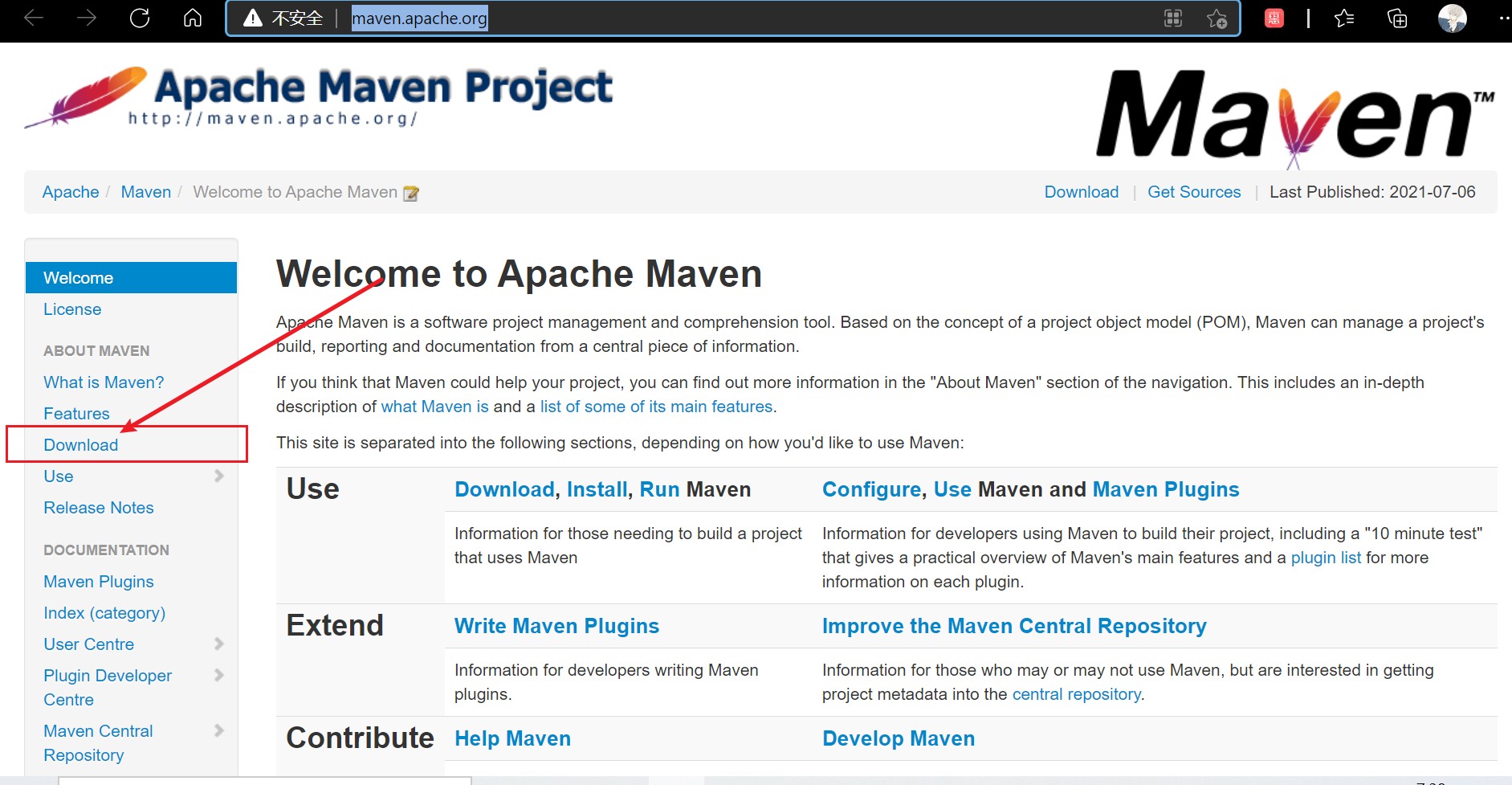Follow the 'central repository' inline link
The height and width of the screenshot is (785, 1512).
point(1076,694)
